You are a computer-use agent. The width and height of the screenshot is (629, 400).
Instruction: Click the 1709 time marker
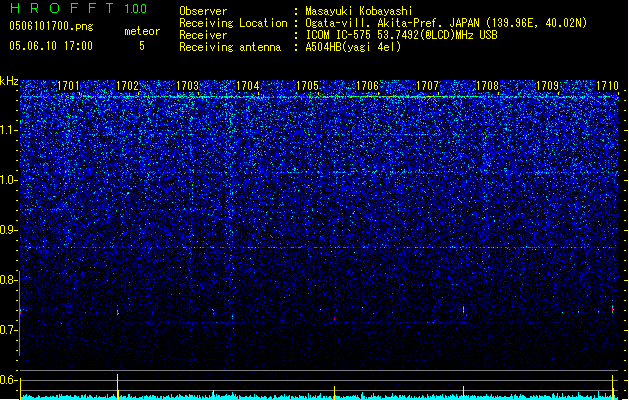(x=548, y=86)
